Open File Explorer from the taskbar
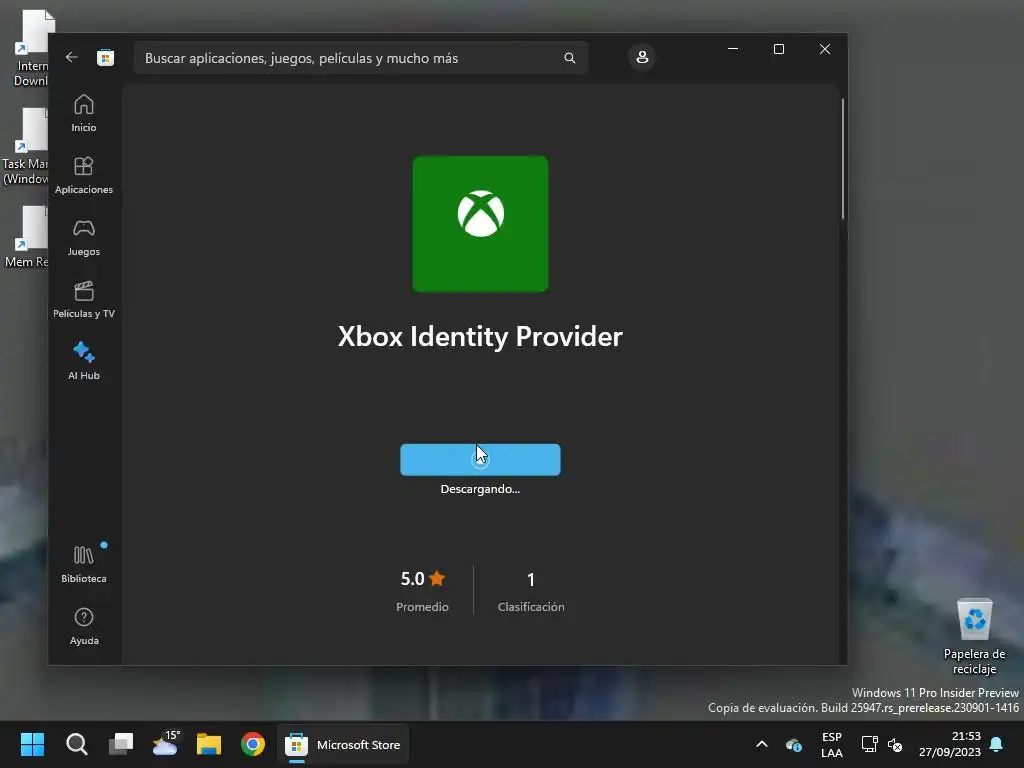 209,744
